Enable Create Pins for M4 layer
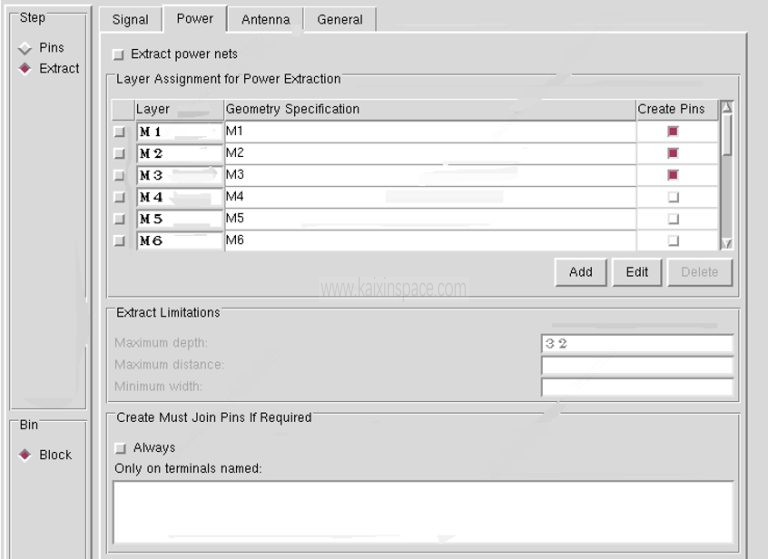768x559 pixels. (x=673, y=197)
